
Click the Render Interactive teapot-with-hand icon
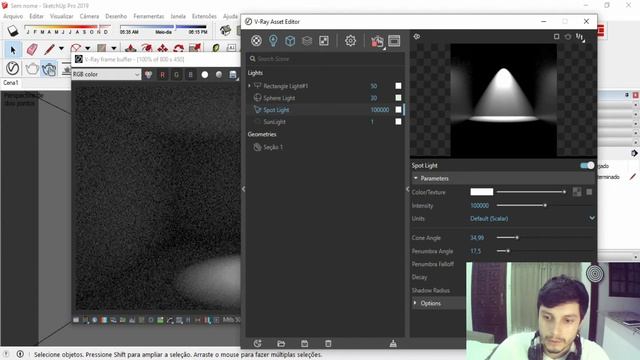pos(49,69)
